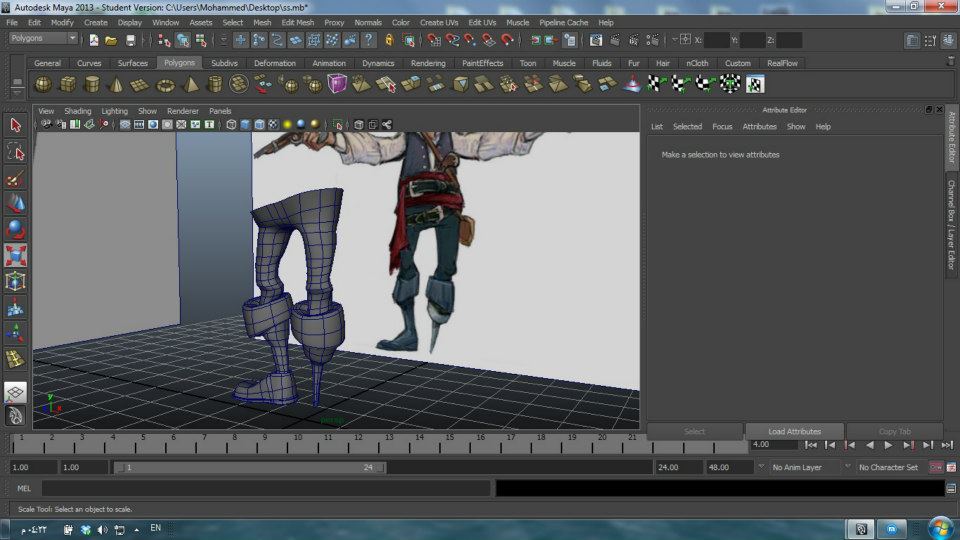Switch to the Animation shelf tab
This screenshot has width=960, height=540.
329,63
